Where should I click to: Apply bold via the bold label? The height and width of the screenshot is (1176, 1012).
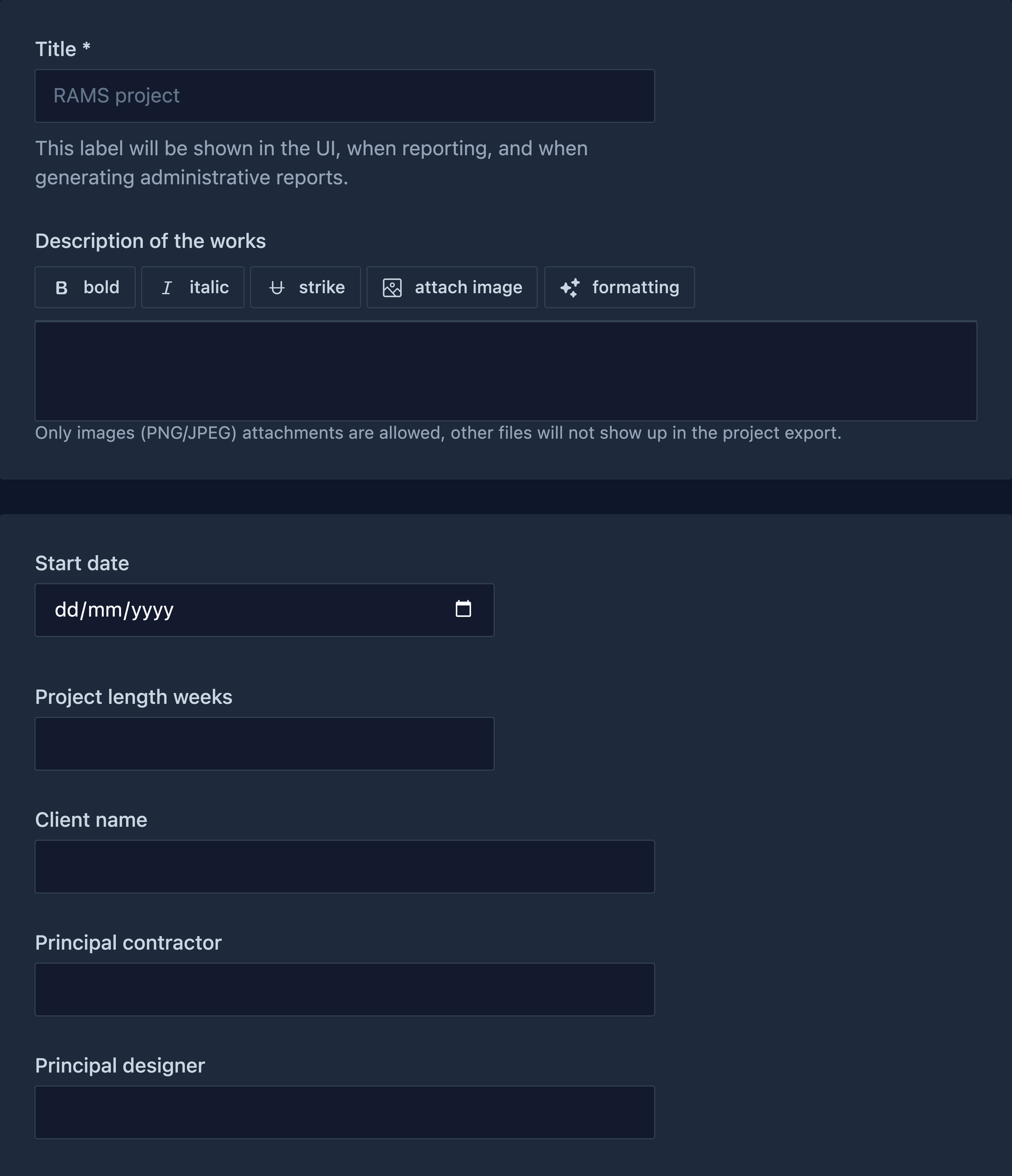coord(101,287)
